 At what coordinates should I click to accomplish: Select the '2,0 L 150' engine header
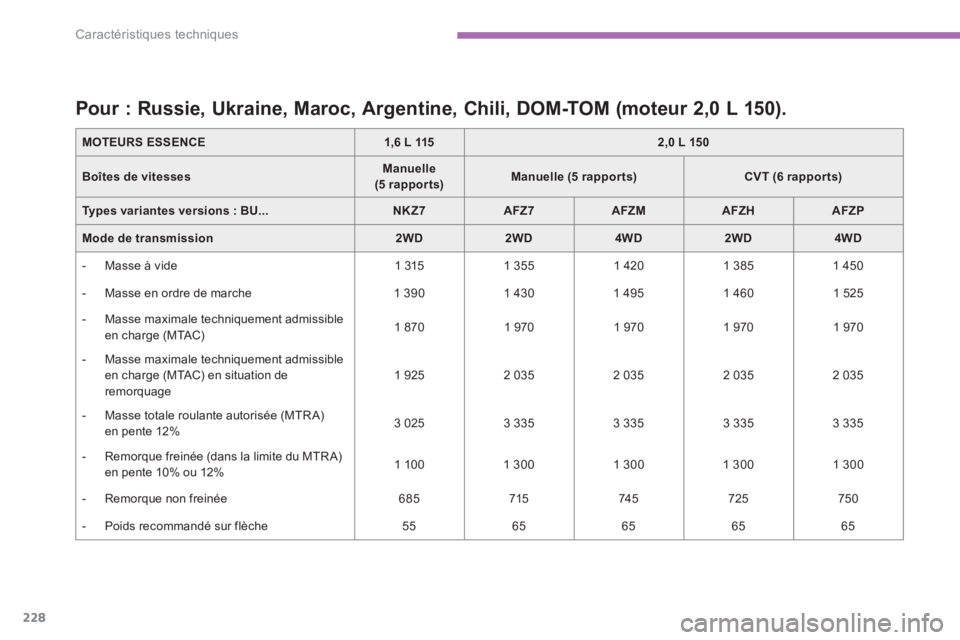683,142
